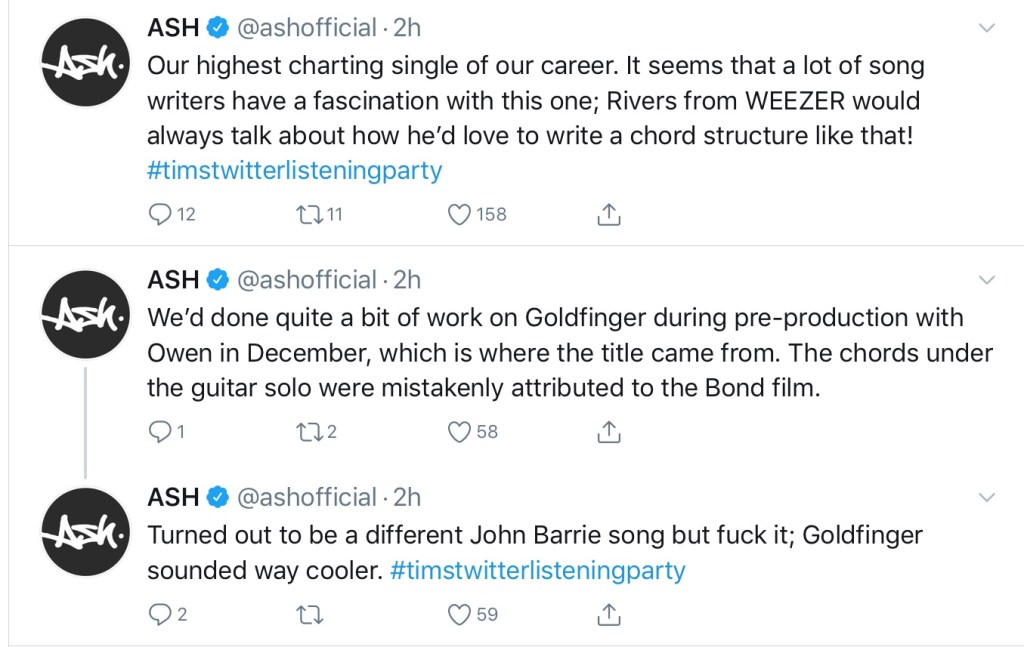
Task: Retweet the John Barrie song tweet
Action: (311, 614)
